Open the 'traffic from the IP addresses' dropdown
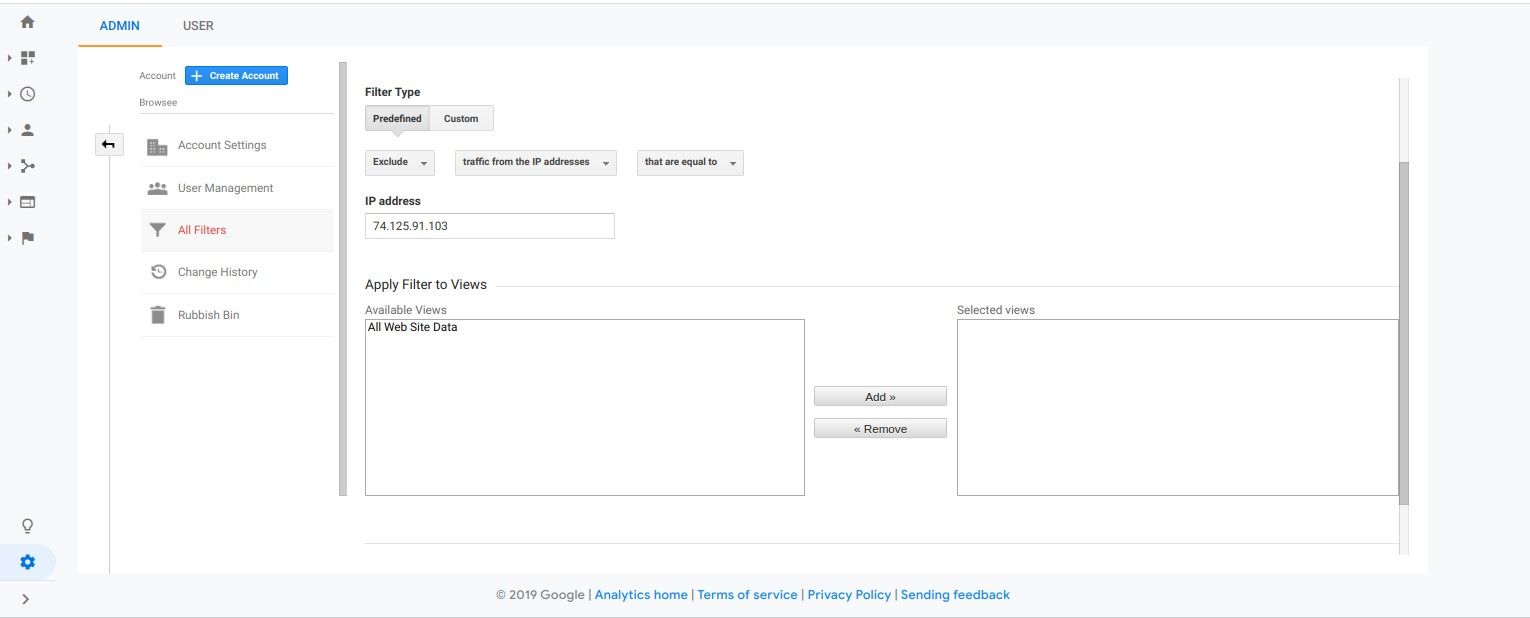1530x618 pixels. tap(536, 162)
